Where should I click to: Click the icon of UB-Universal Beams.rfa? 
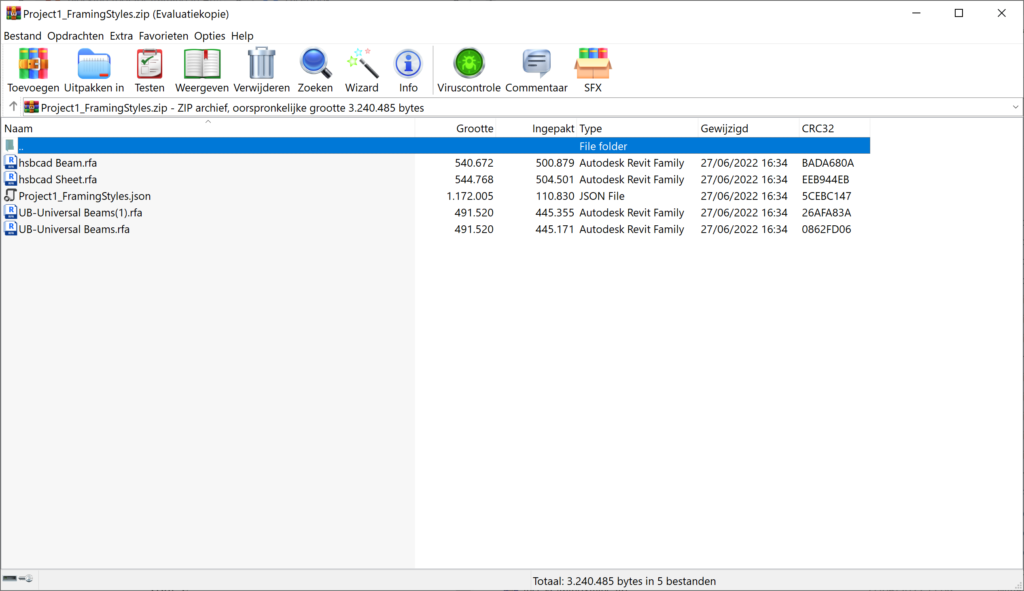[x=10, y=229]
